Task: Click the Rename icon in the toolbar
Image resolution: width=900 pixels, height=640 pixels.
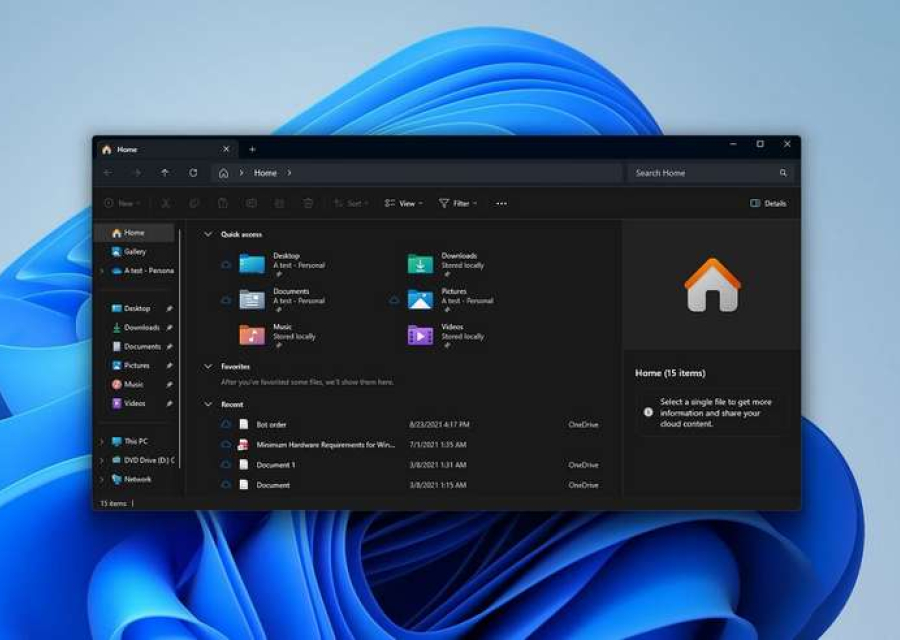Action: click(x=251, y=203)
